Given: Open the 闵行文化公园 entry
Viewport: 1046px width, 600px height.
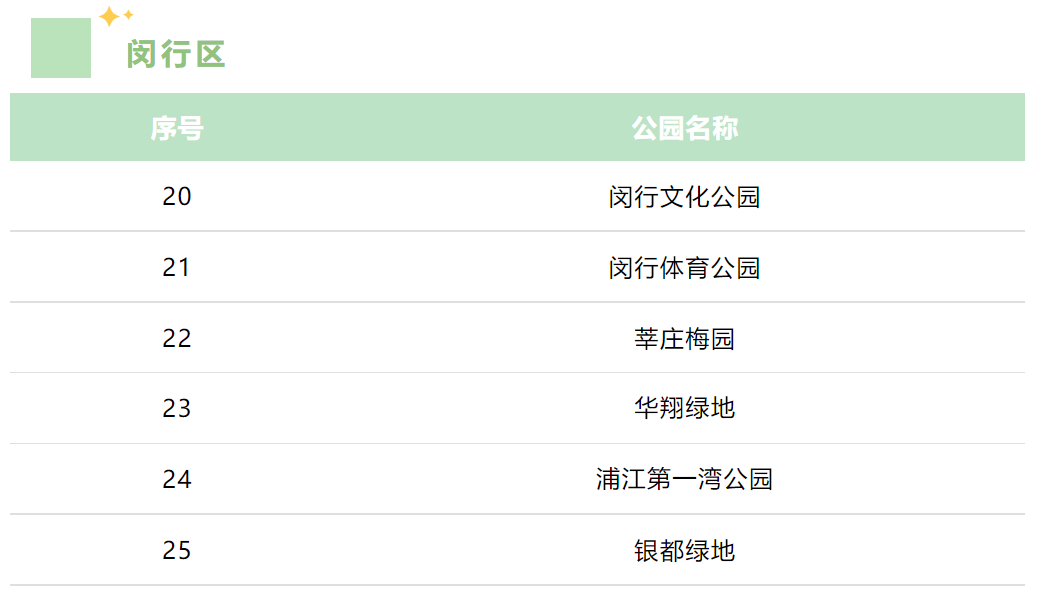Looking at the screenshot, I should pos(685,197).
